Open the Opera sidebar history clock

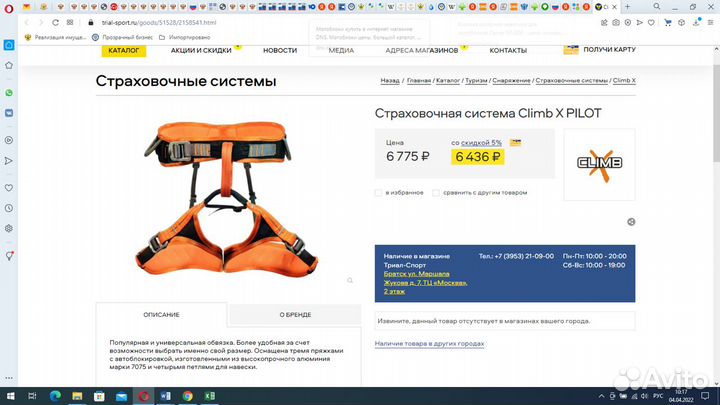(x=9, y=208)
